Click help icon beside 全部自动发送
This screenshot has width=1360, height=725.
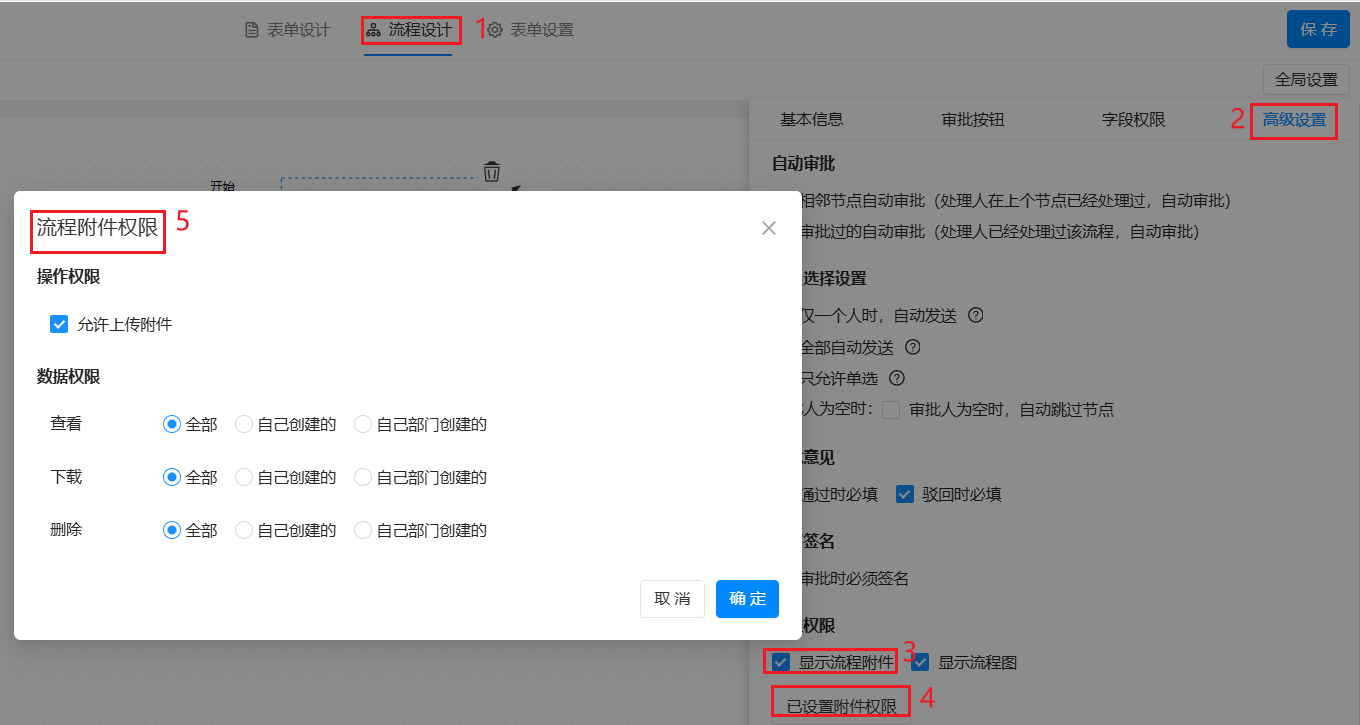coord(912,347)
